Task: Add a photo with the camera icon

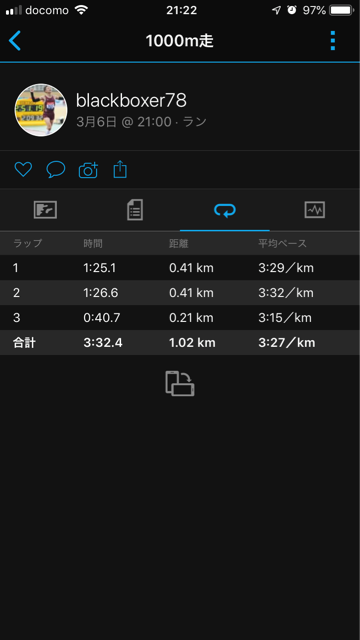Action: tap(88, 170)
